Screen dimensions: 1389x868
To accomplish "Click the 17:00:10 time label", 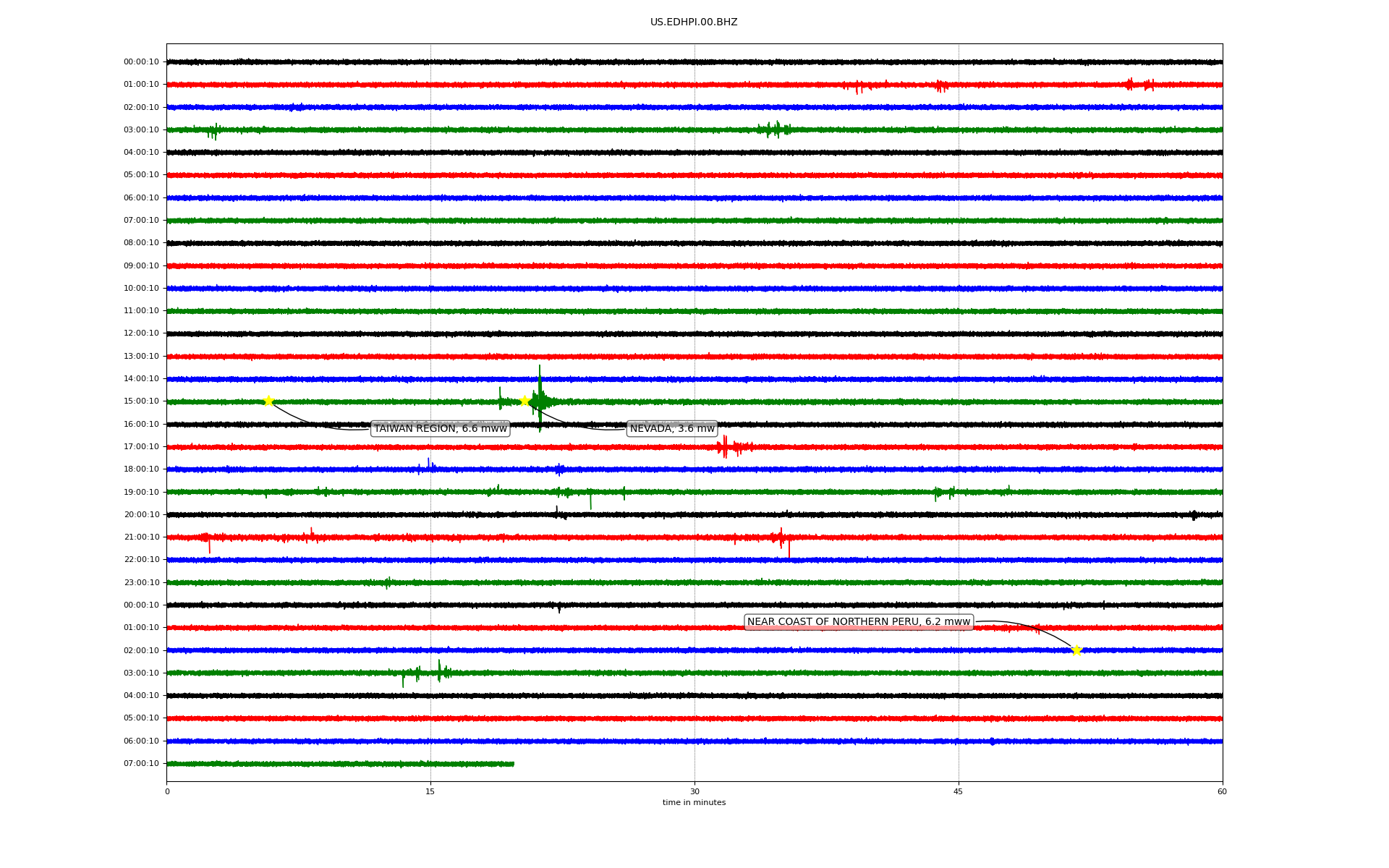I will point(141,447).
